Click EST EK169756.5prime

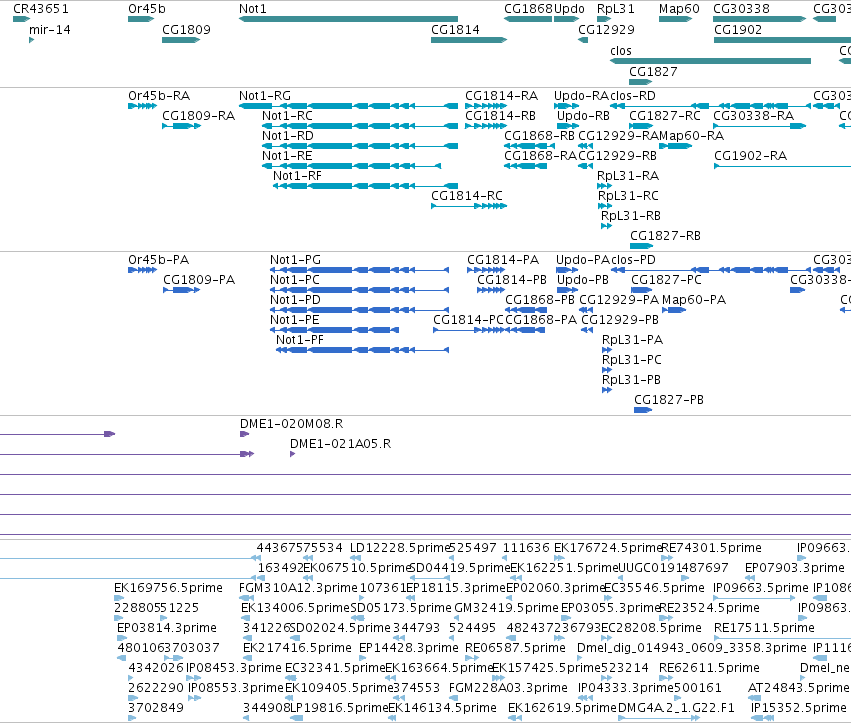point(118,598)
